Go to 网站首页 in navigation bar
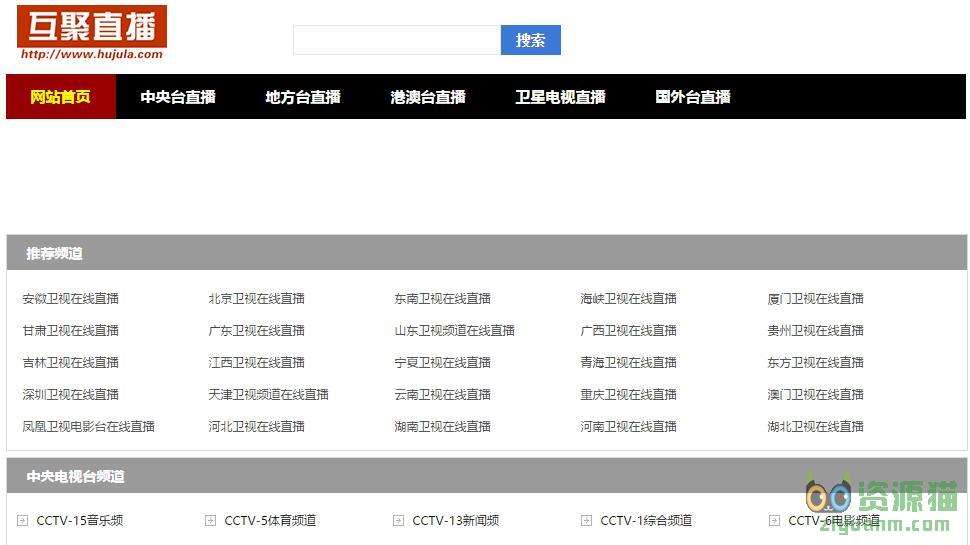 click(61, 97)
